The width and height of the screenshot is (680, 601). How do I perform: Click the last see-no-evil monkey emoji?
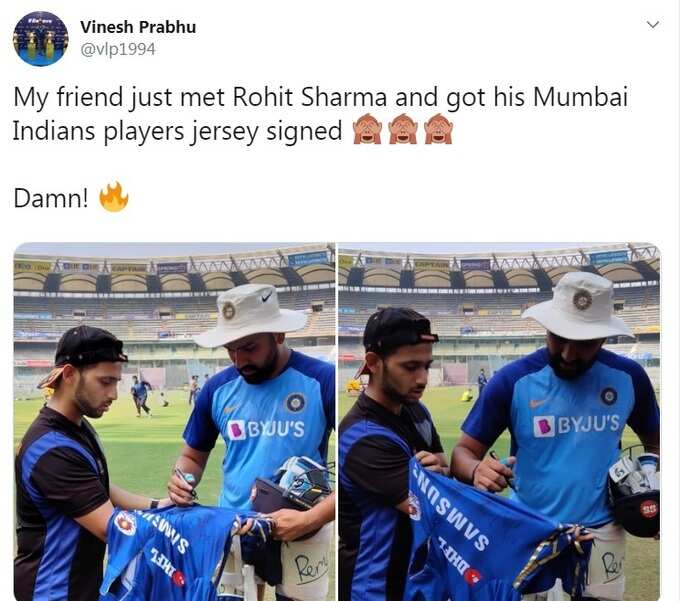pyautogui.click(x=438, y=130)
